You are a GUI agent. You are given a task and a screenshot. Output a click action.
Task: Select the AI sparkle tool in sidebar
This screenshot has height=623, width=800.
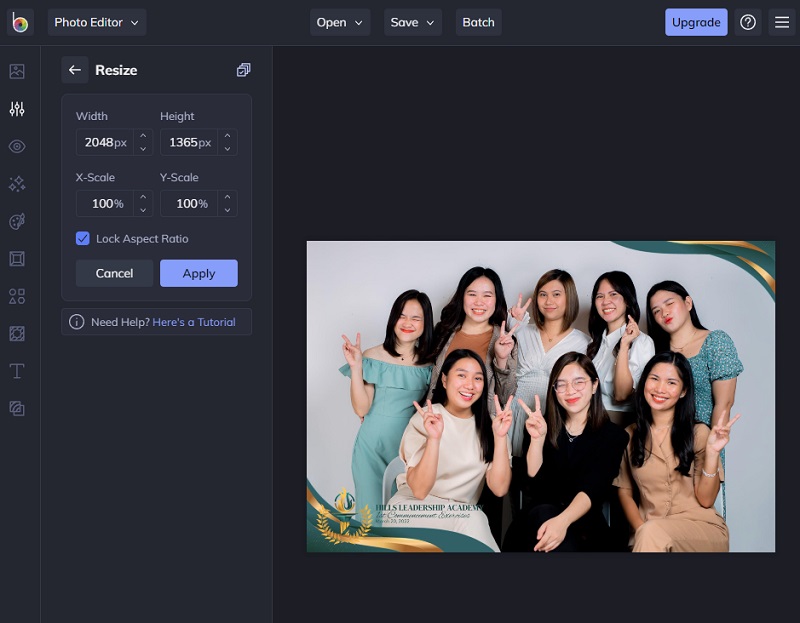point(16,183)
